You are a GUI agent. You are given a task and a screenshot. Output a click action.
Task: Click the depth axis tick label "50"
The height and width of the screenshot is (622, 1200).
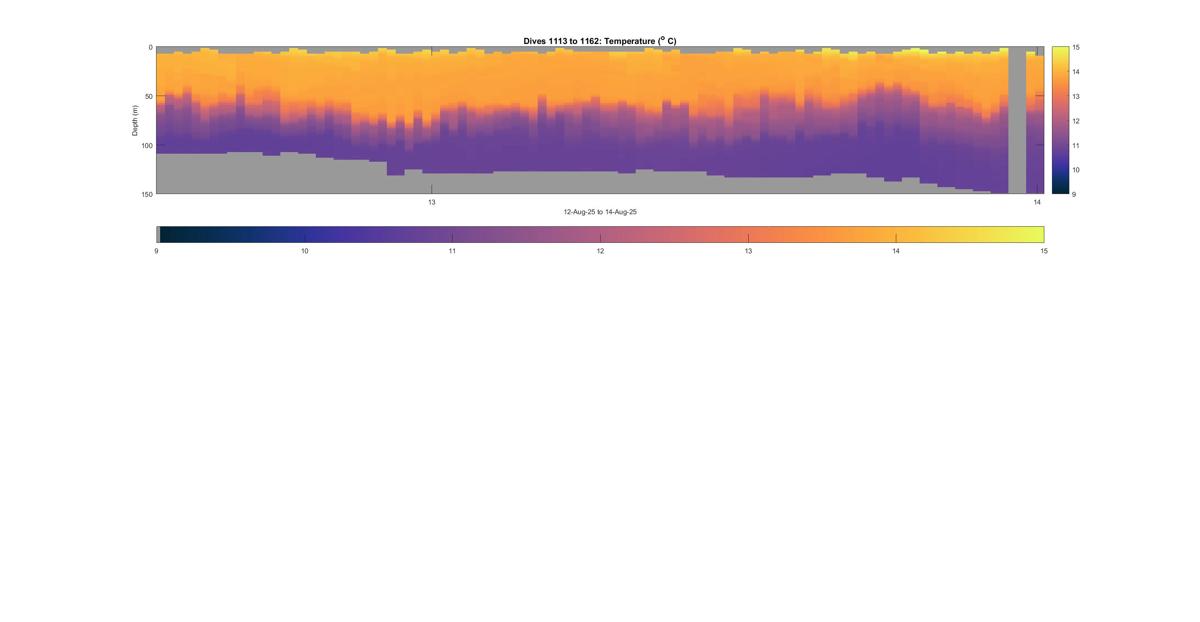pos(148,97)
